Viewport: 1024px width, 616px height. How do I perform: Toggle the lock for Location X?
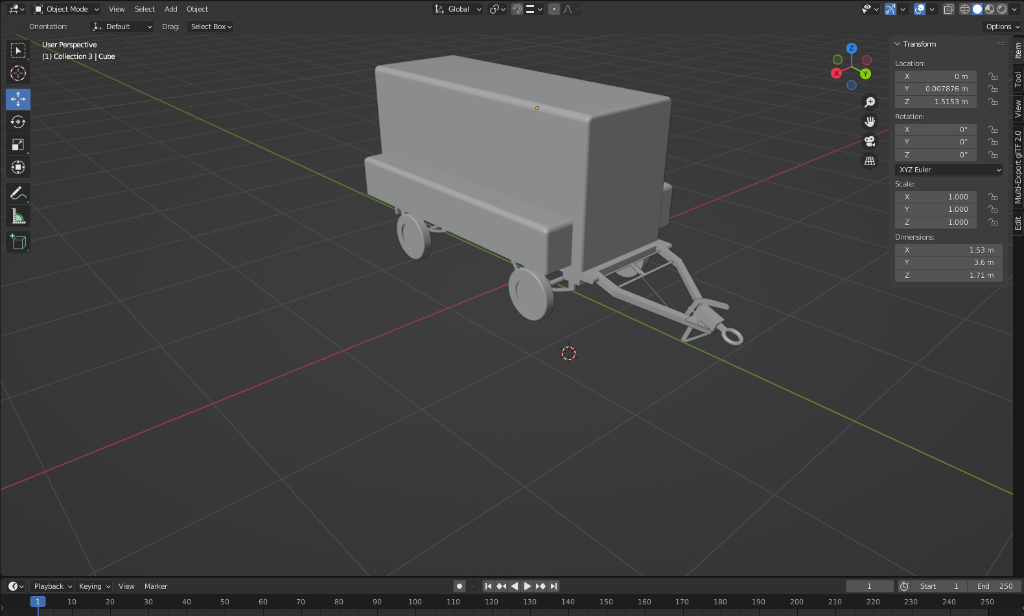(x=992, y=76)
